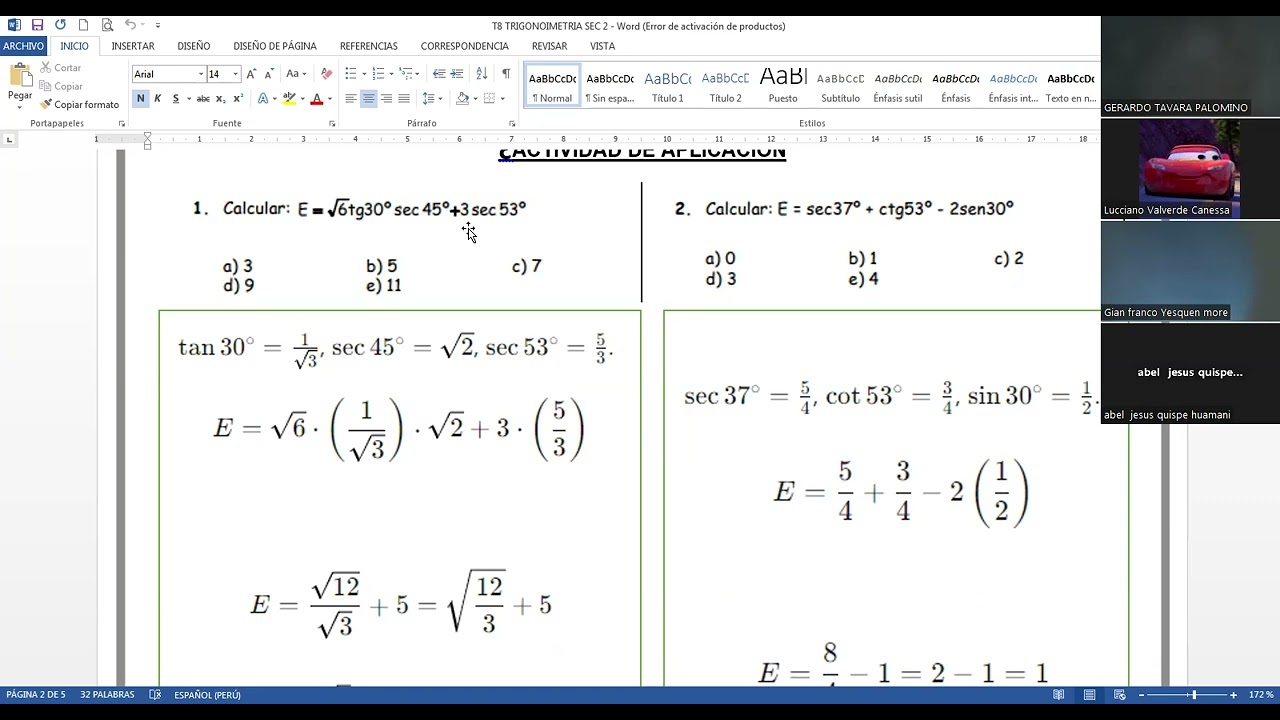Switch to Web Layout view in status bar
Screen dimensions: 1280x720
1119,695
